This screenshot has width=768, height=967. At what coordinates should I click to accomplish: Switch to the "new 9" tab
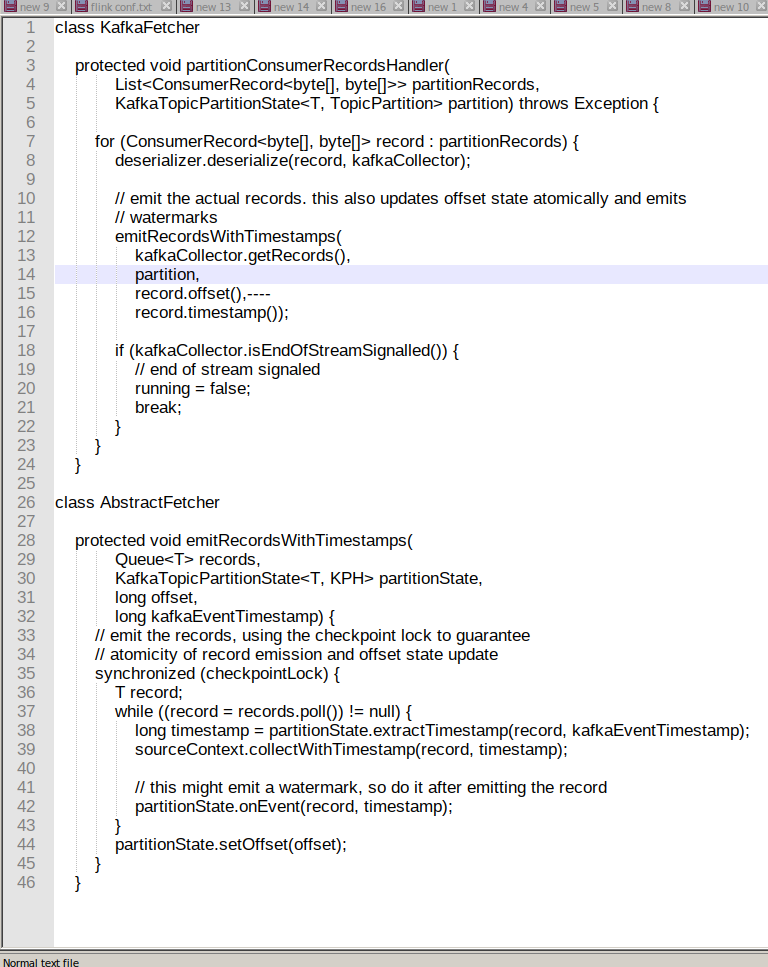(33, 7)
